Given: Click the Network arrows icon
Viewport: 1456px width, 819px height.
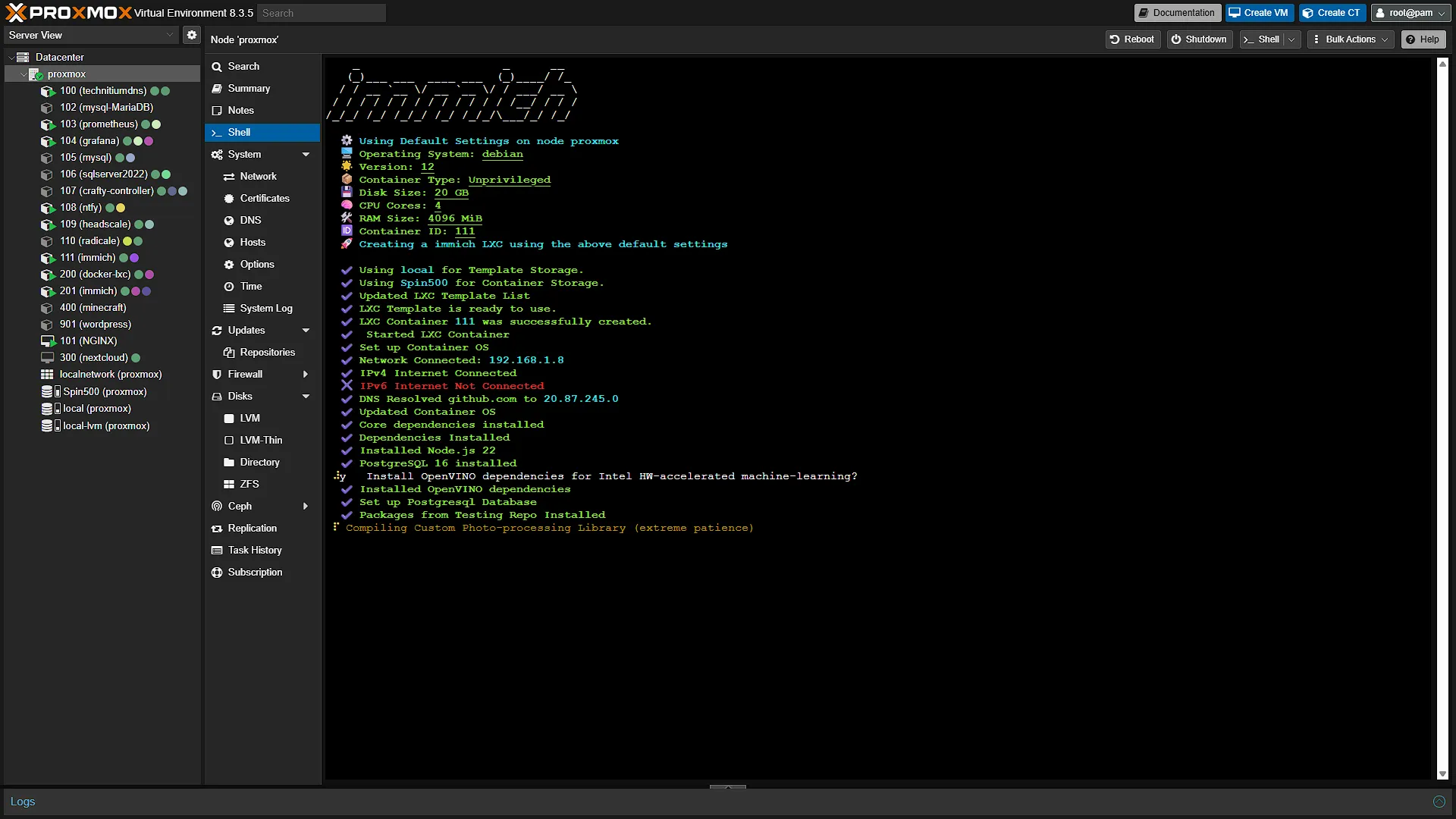Looking at the screenshot, I should click(x=229, y=177).
